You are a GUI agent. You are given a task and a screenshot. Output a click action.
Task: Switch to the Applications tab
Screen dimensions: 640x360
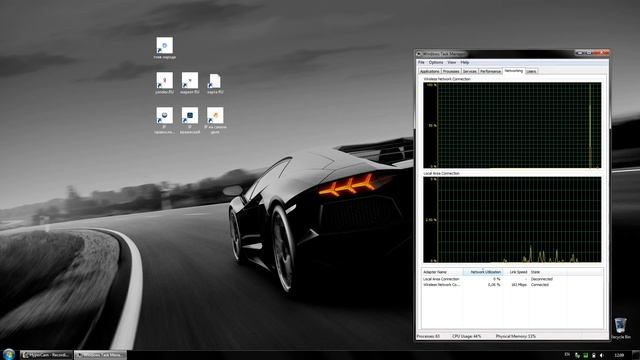coord(429,71)
